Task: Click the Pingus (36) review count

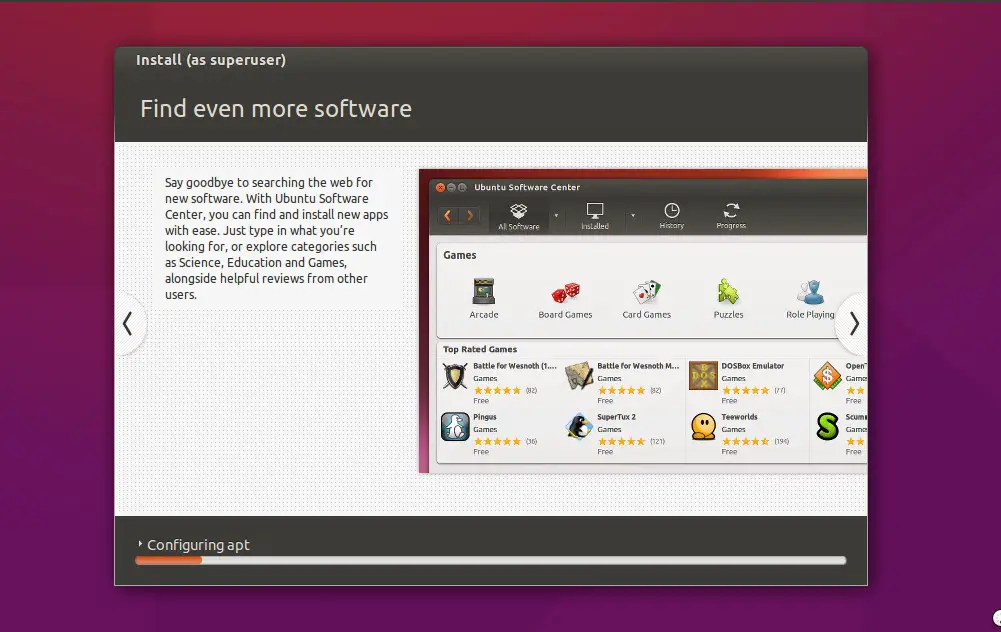Action: click(x=531, y=441)
